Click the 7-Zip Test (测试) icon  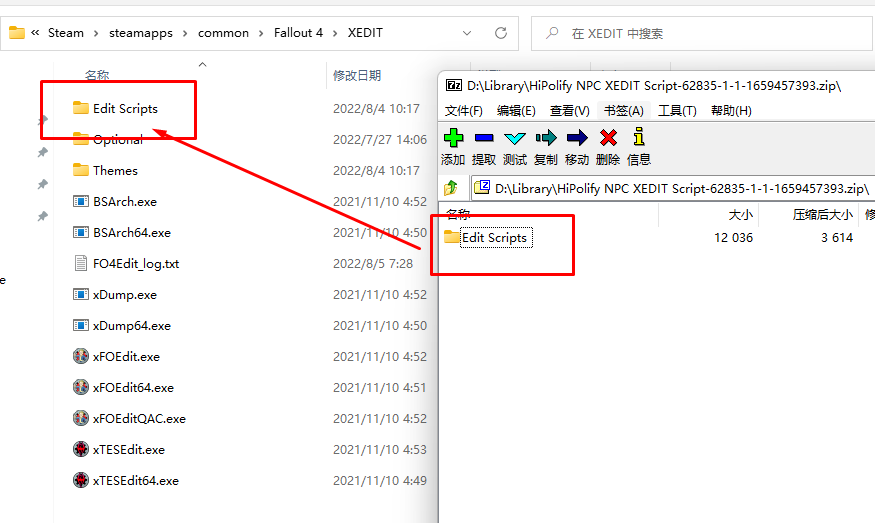pos(515,138)
